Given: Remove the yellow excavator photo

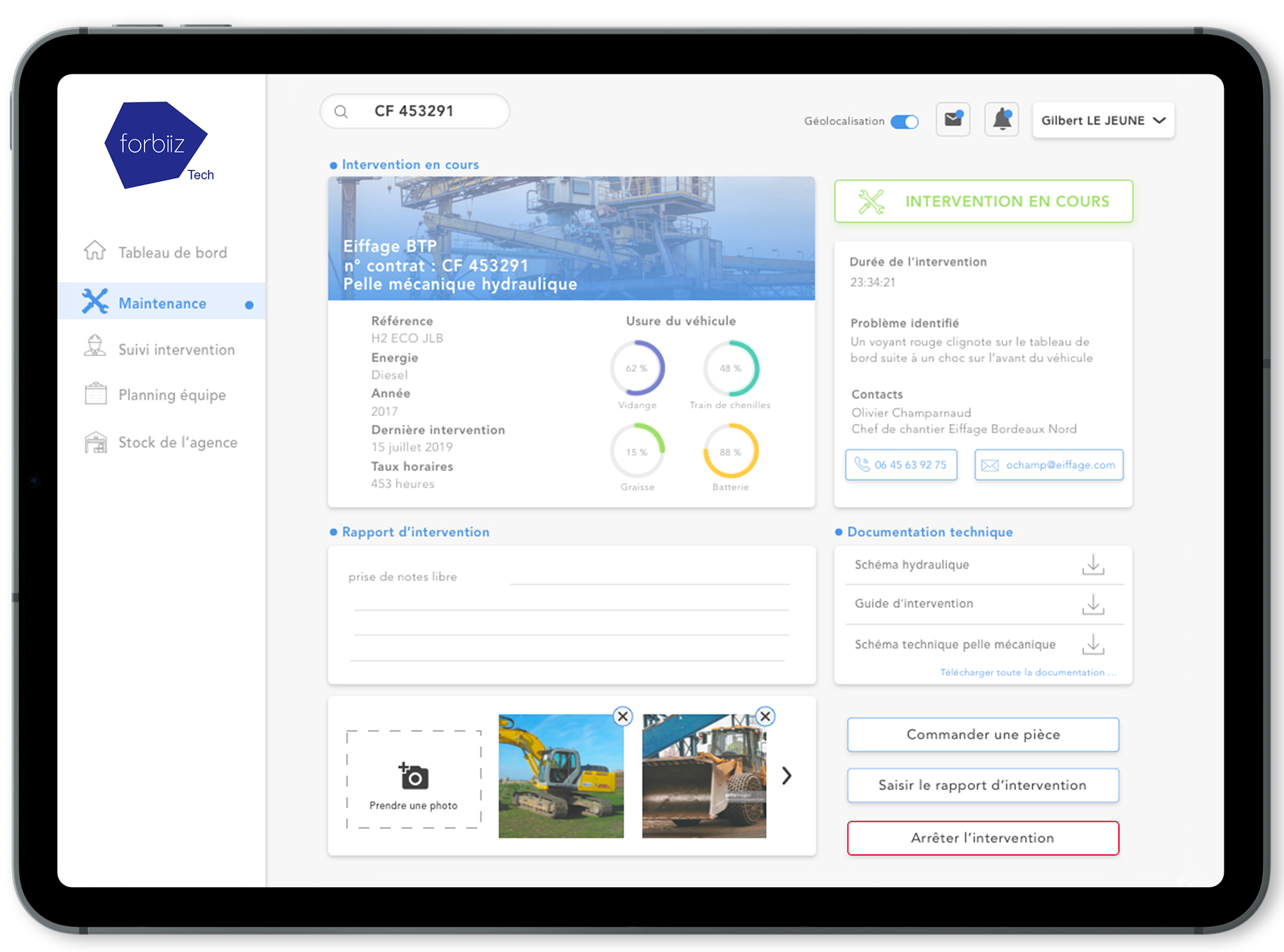Looking at the screenshot, I should pos(623,716).
